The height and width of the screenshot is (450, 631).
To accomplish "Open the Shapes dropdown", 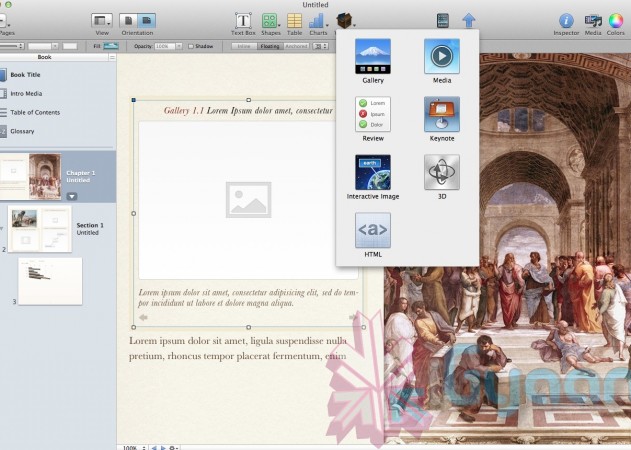I will (271, 20).
